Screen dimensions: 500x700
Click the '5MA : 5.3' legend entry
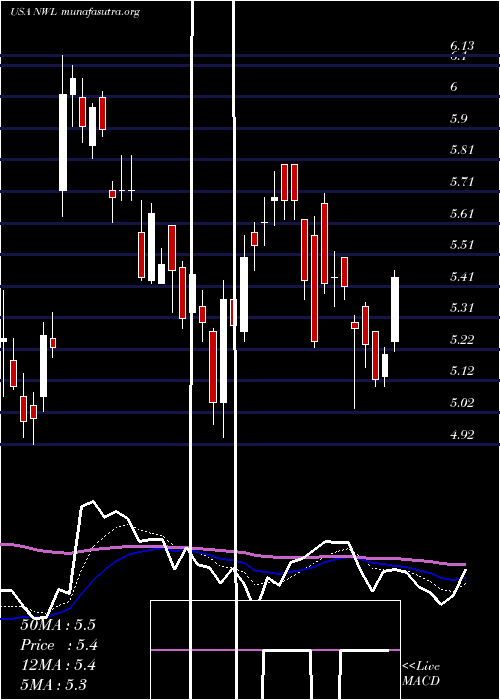[54, 684]
